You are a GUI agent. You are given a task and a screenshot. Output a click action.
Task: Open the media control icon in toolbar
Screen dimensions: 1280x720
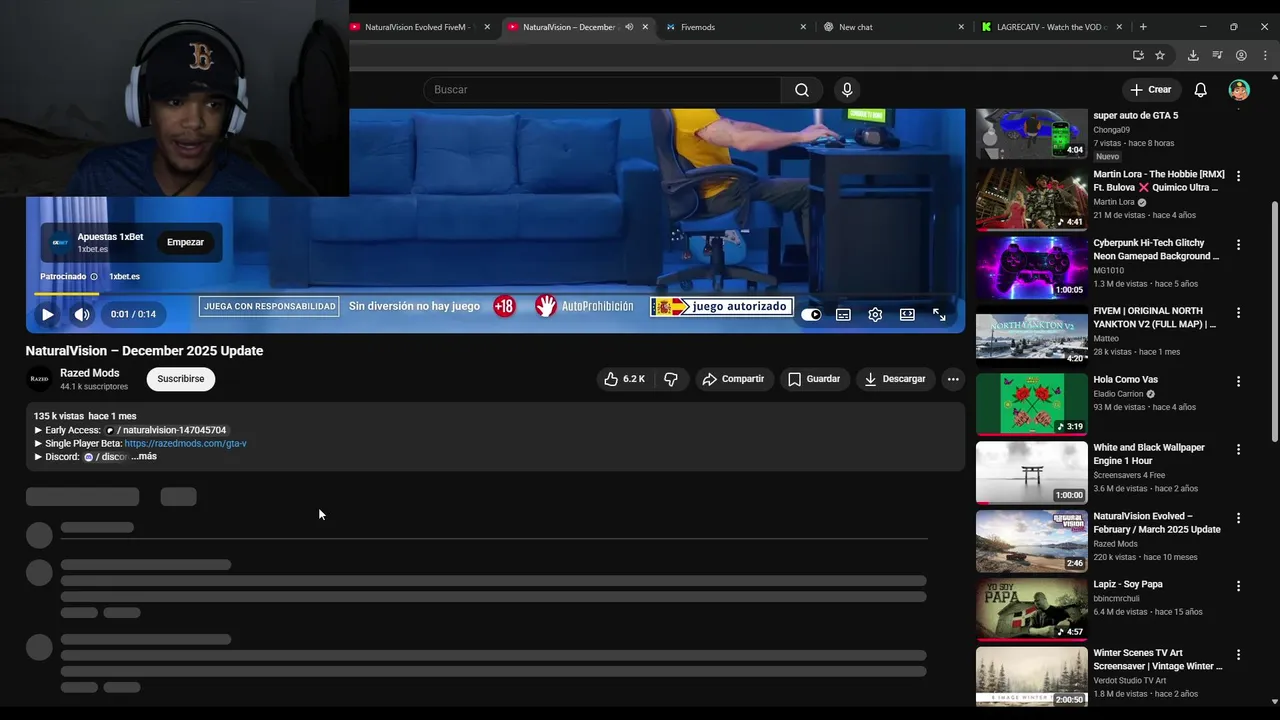coord(1217,55)
